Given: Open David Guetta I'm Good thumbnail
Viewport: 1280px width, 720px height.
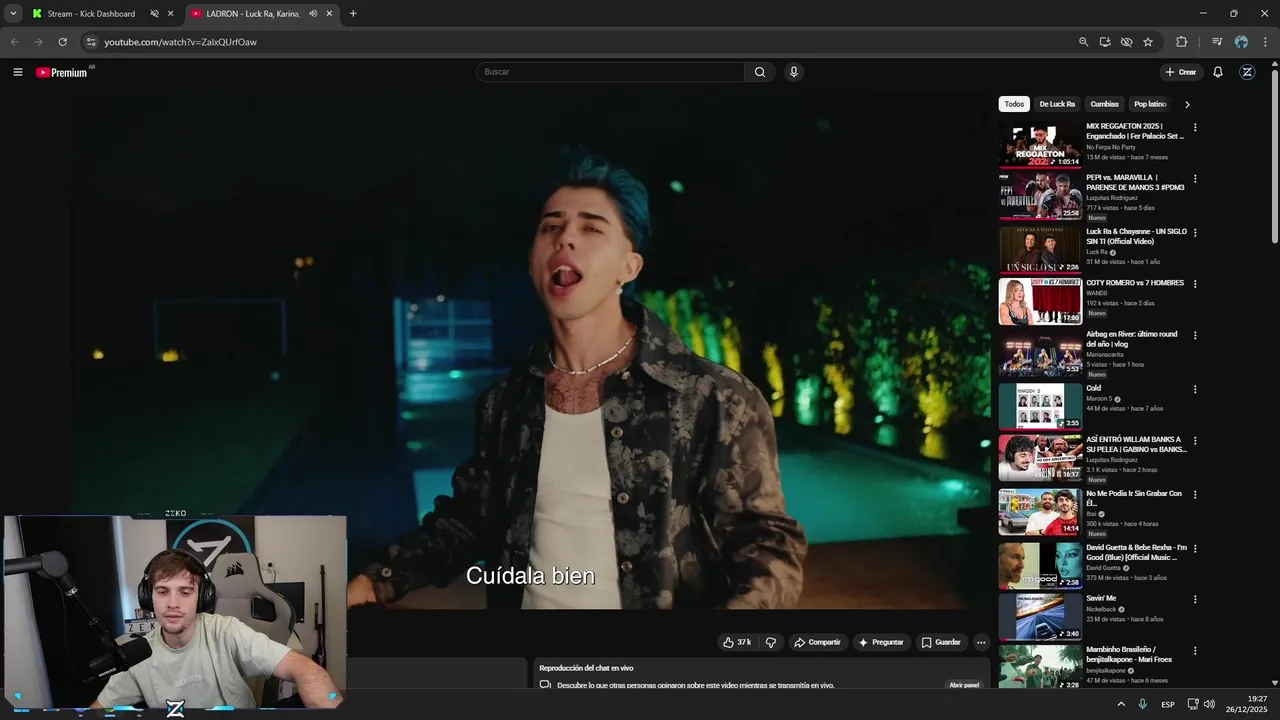Looking at the screenshot, I should click(1040, 565).
